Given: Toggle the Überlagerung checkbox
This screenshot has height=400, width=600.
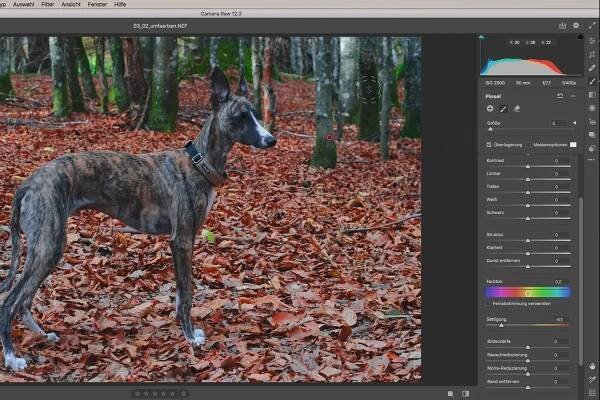Looking at the screenshot, I should [x=488, y=145].
